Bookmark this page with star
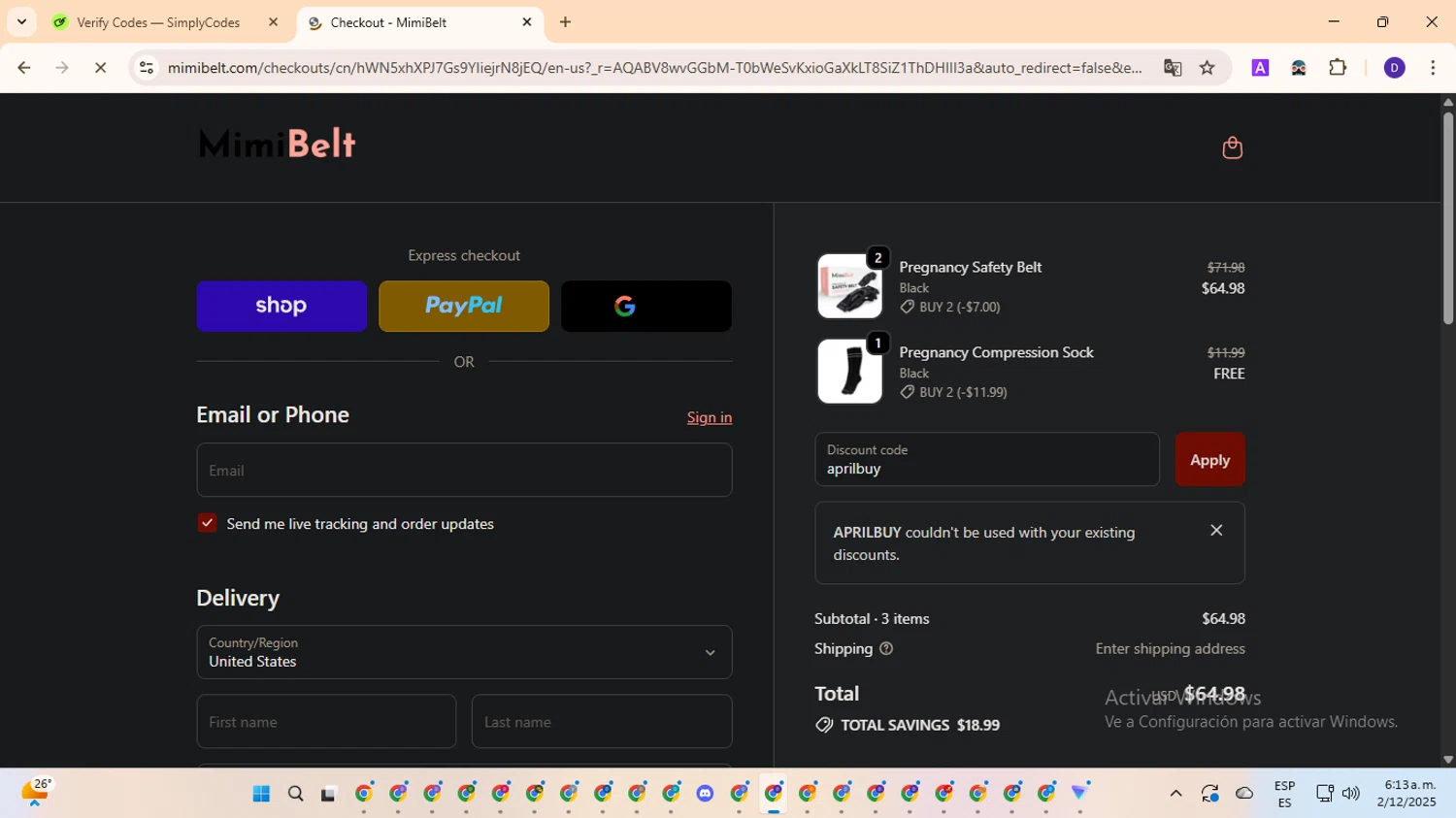This screenshot has height=818, width=1456. (x=1208, y=68)
